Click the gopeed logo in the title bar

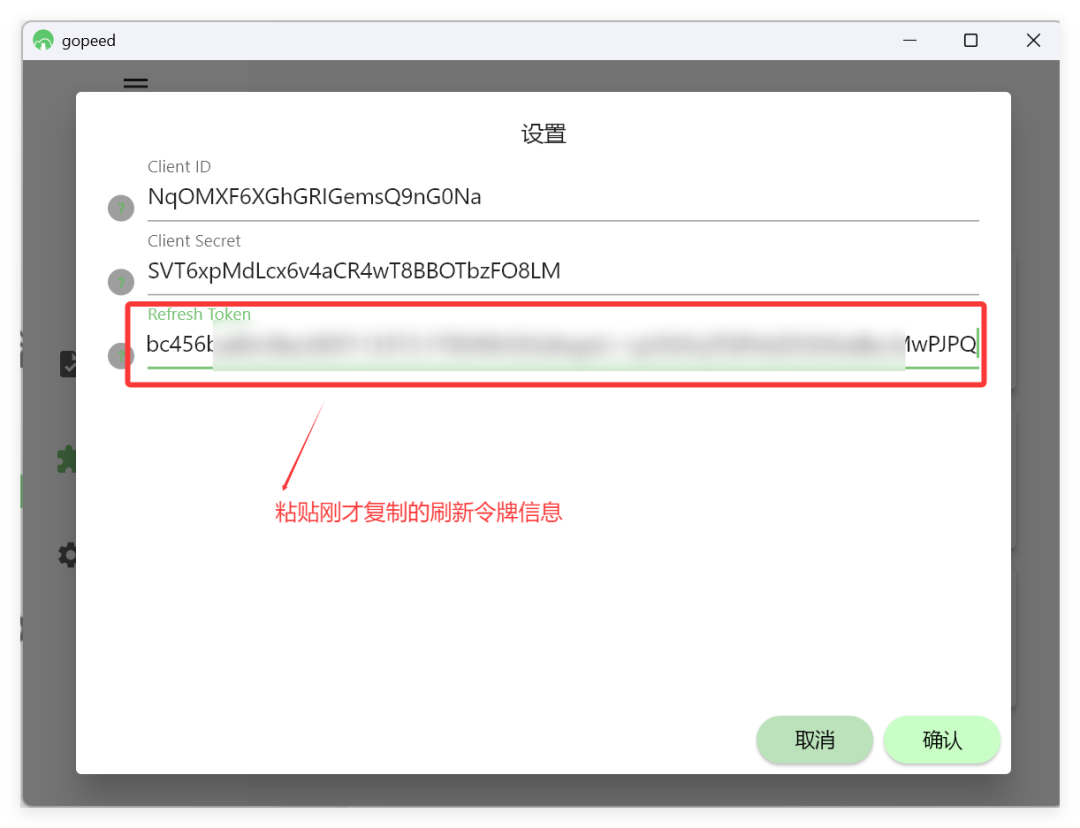(x=43, y=40)
